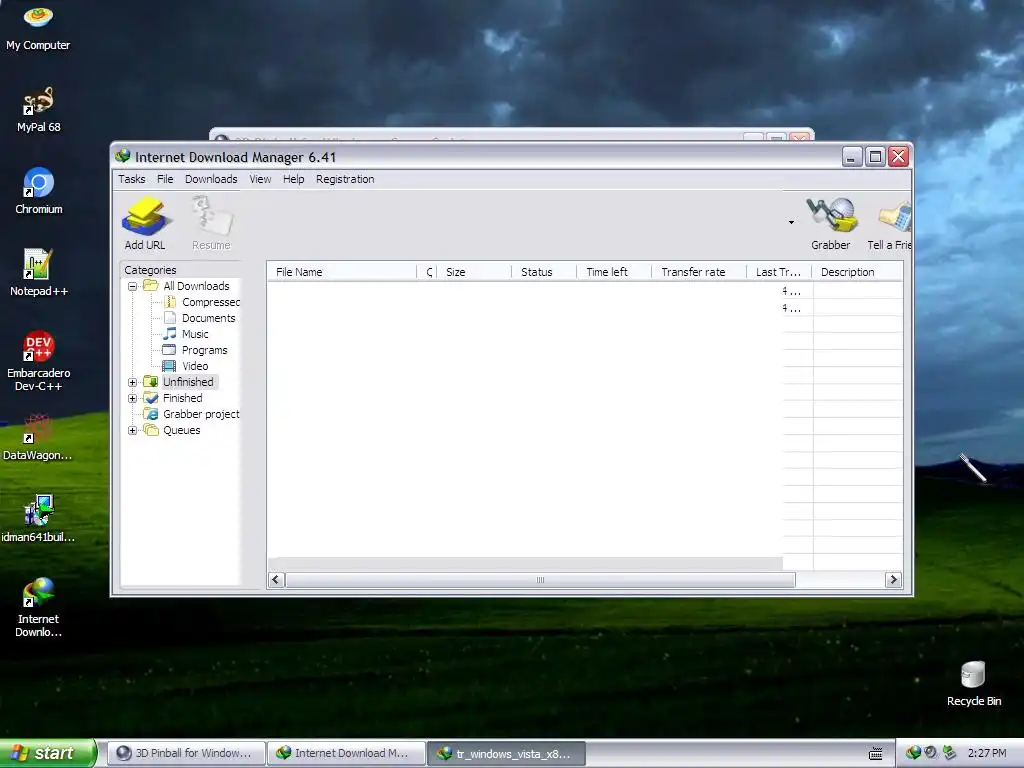
Task: Open the Grabber tool
Action: (831, 224)
